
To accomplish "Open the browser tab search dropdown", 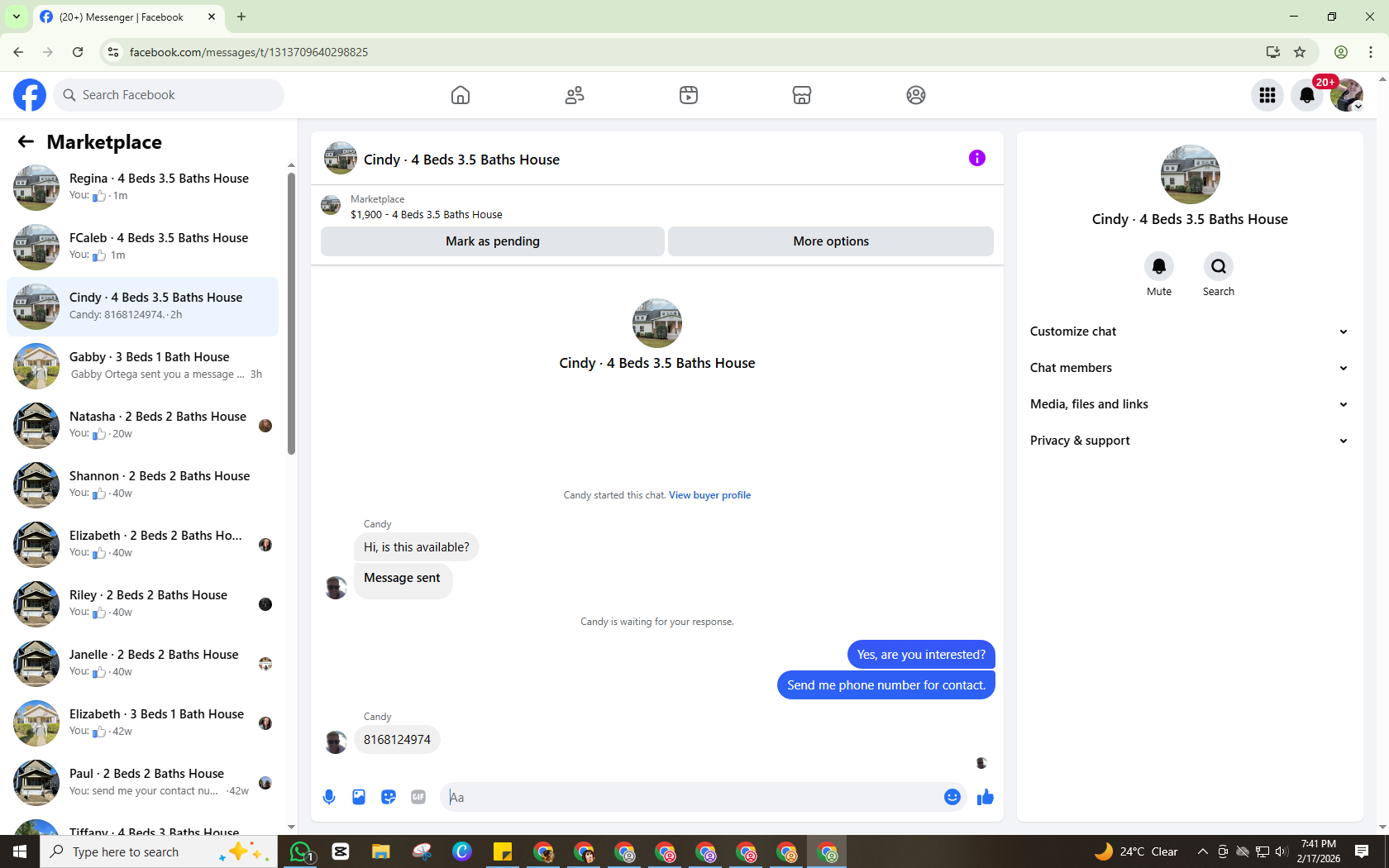I will 17,17.
